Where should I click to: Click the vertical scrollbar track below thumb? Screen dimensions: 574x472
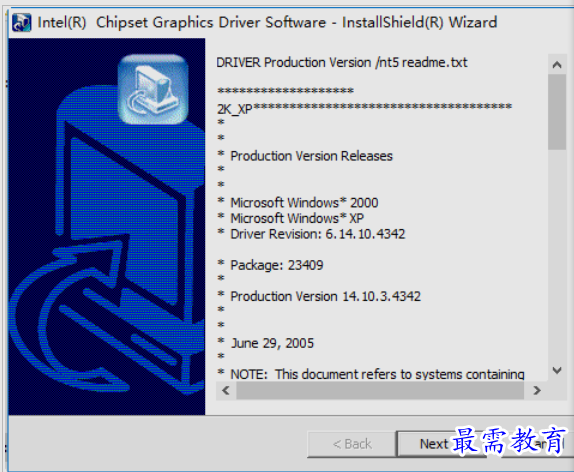point(557,256)
